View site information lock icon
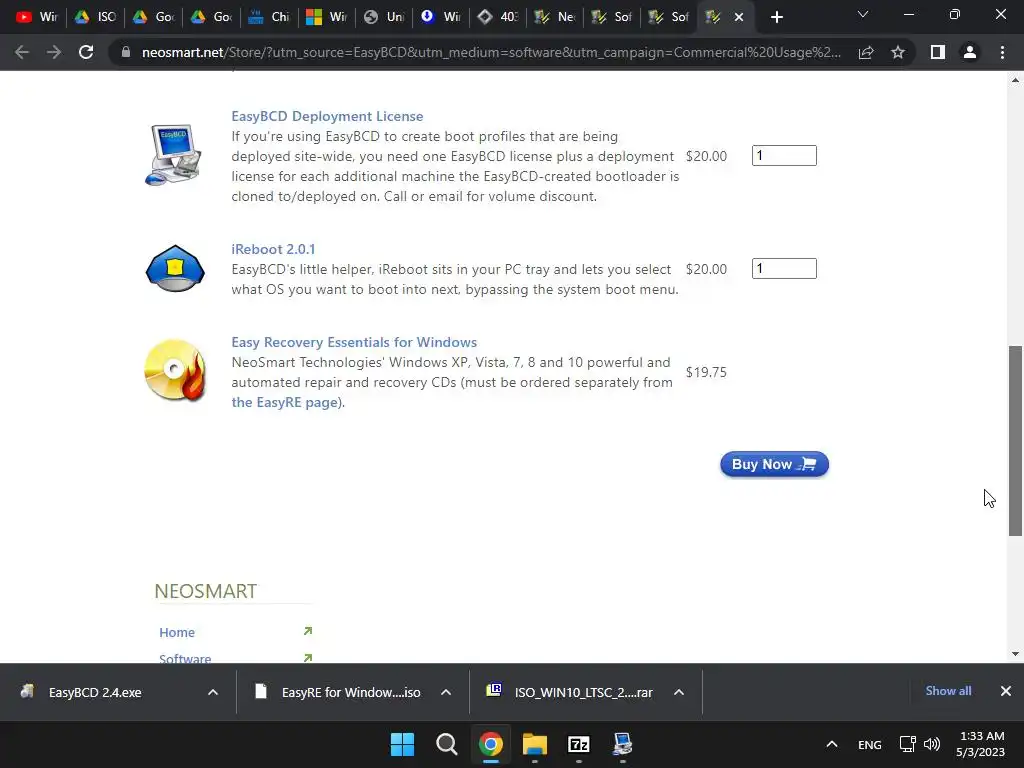 click(x=126, y=52)
